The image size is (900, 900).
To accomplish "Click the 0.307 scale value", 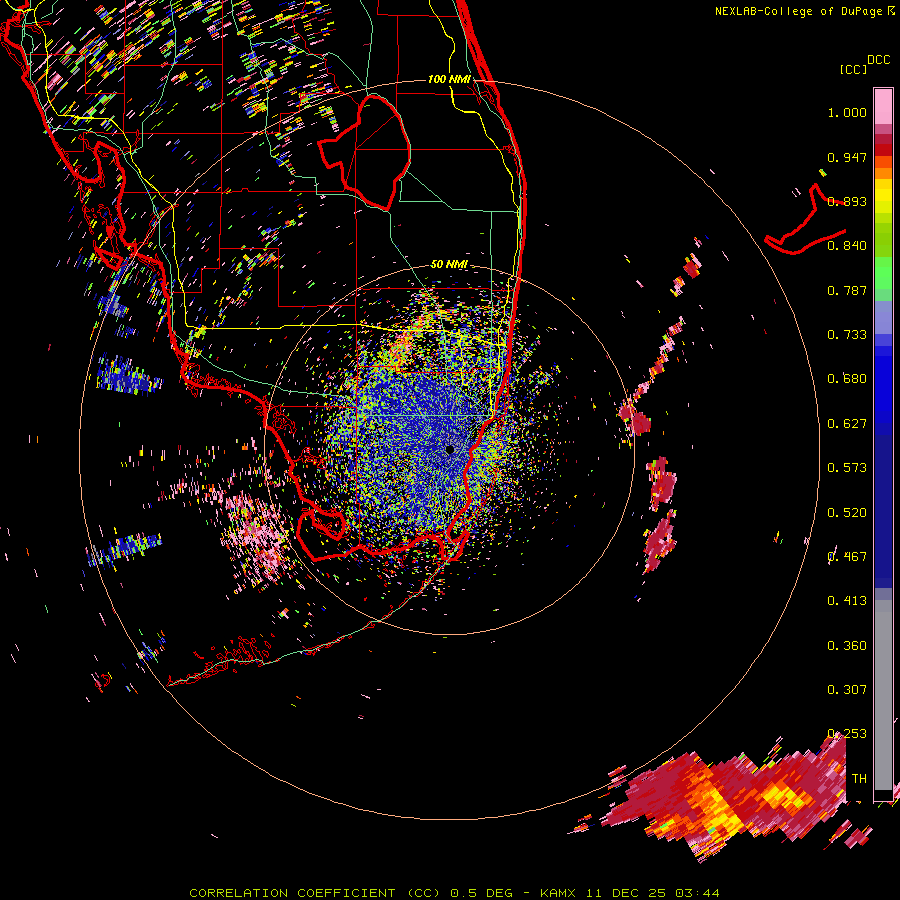I will [x=847, y=690].
